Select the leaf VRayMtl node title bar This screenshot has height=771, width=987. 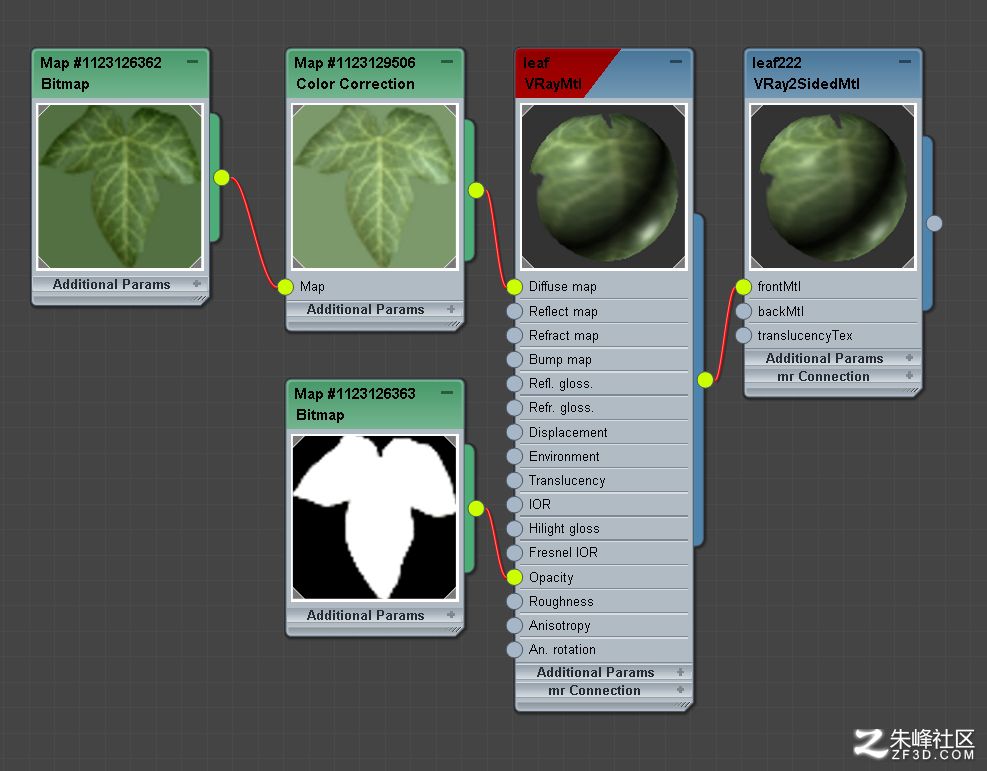604,73
